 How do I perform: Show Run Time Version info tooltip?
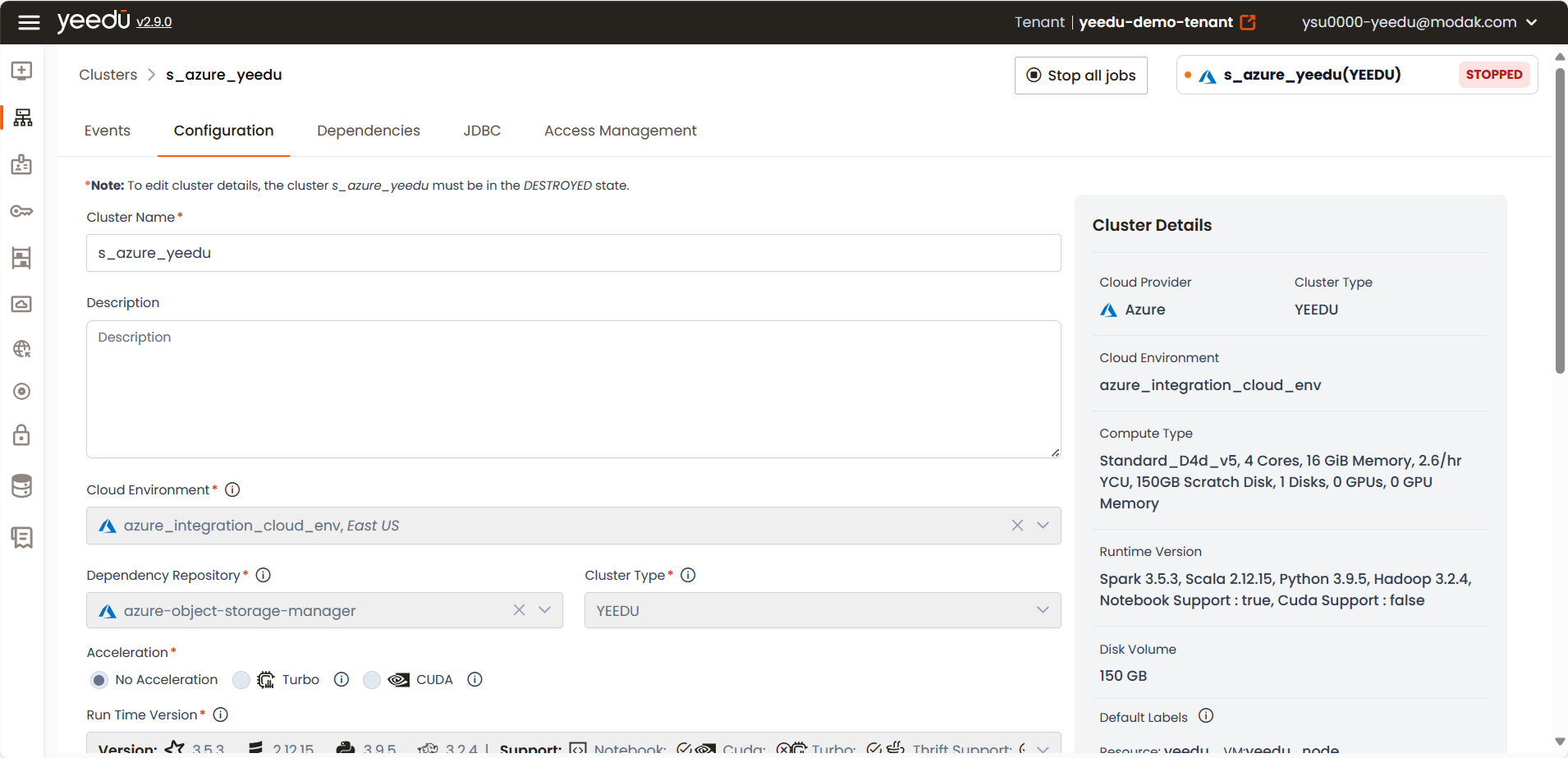pos(220,714)
